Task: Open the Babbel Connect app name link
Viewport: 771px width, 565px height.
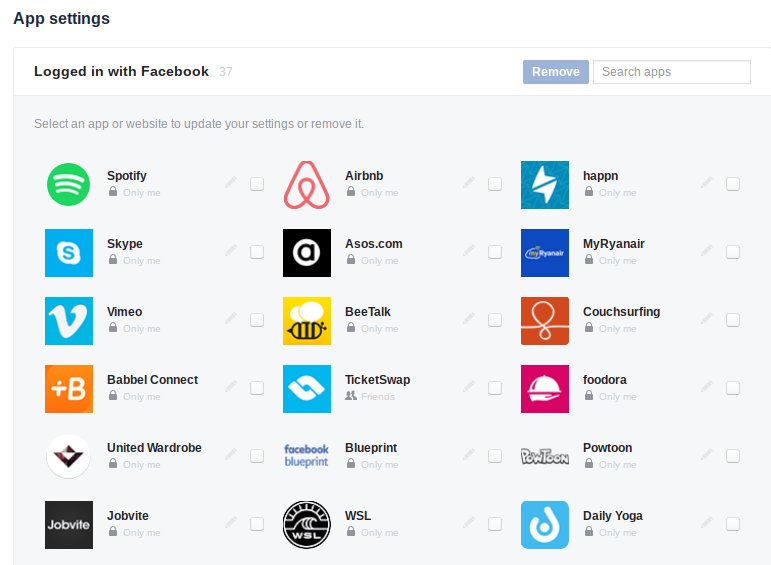Action: 152,380
